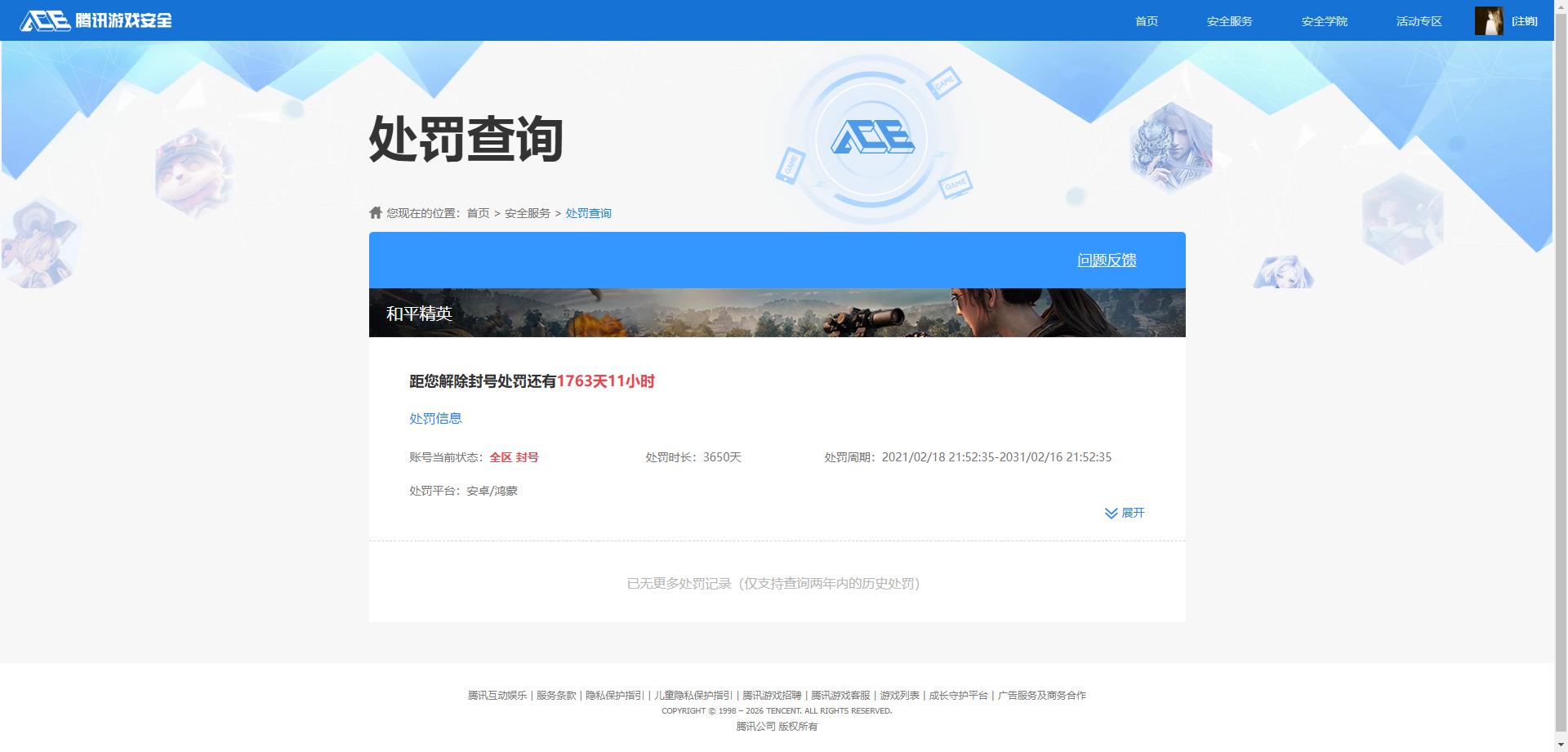Click the 成长守护平台 footer link
The width and height of the screenshot is (1568, 752).
[x=958, y=695]
